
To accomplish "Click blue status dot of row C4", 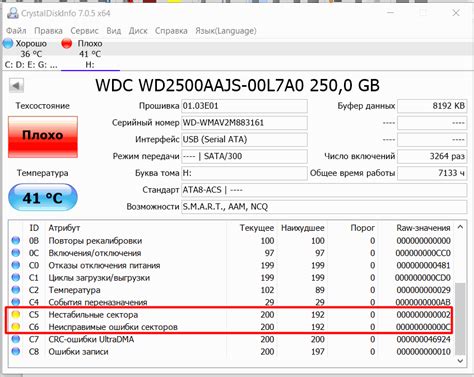I will click(x=16, y=302).
